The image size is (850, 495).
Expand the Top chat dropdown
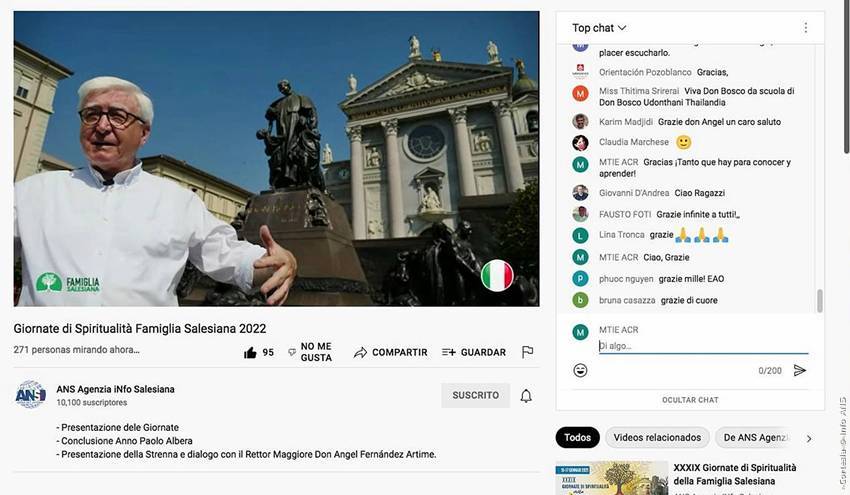click(599, 28)
